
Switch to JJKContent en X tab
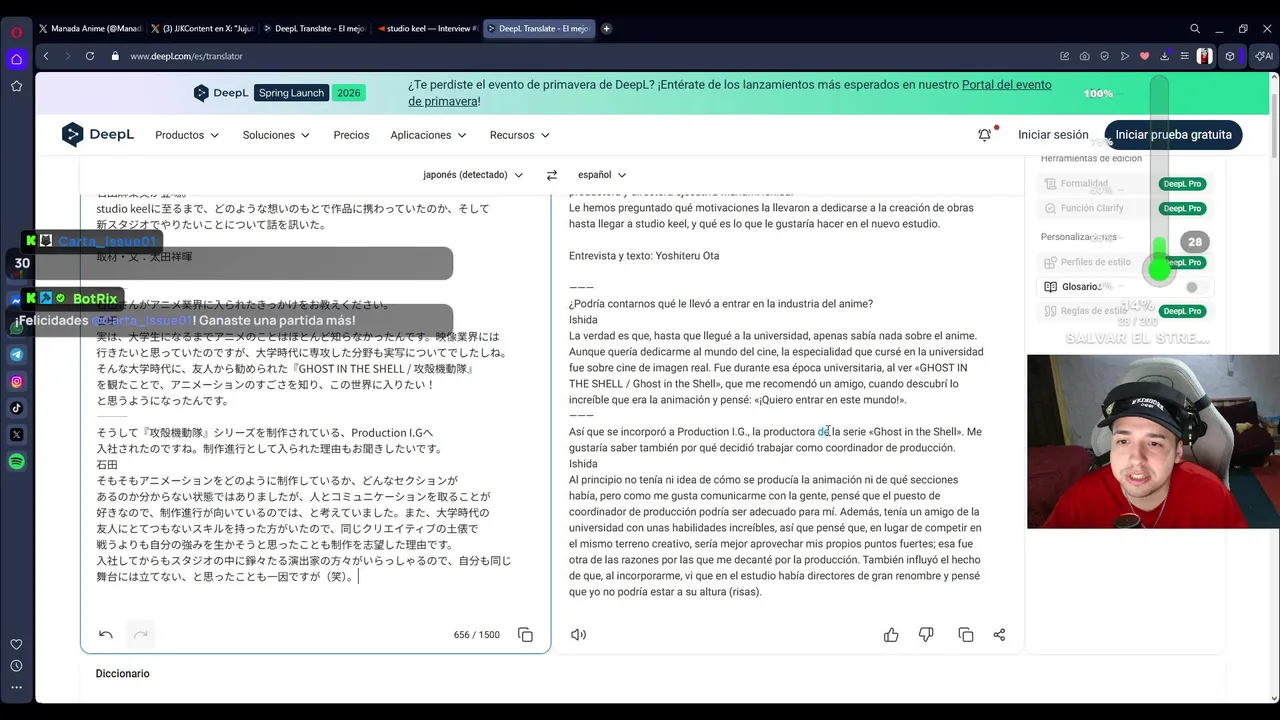[x=203, y=29]
